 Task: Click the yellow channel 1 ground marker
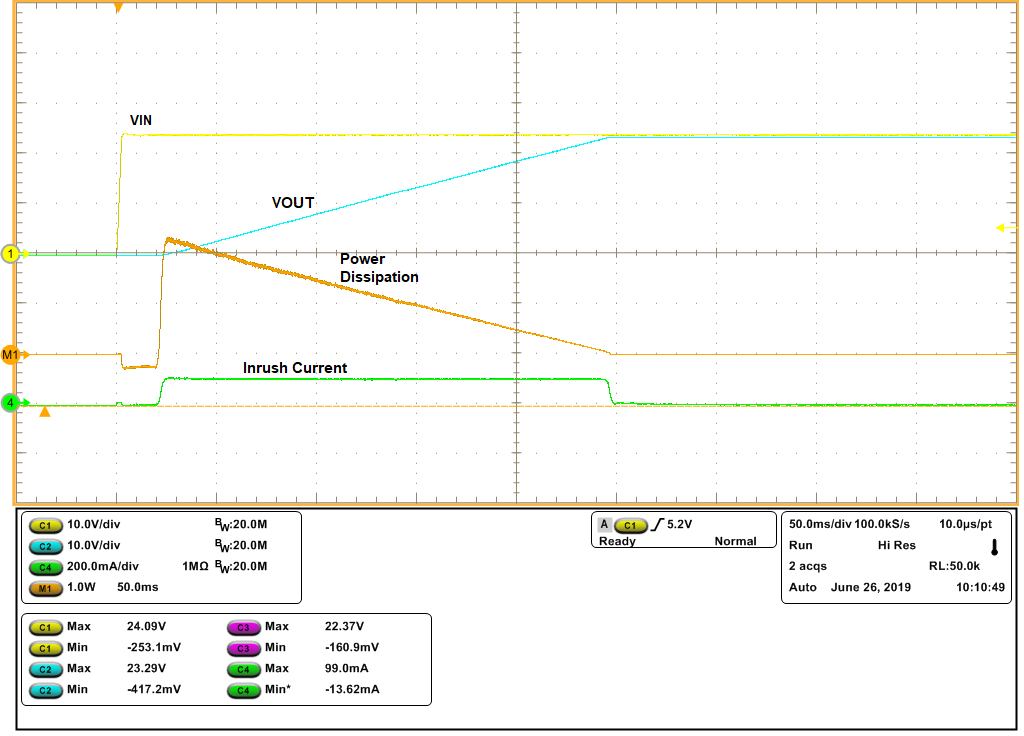tap(11, 254)
